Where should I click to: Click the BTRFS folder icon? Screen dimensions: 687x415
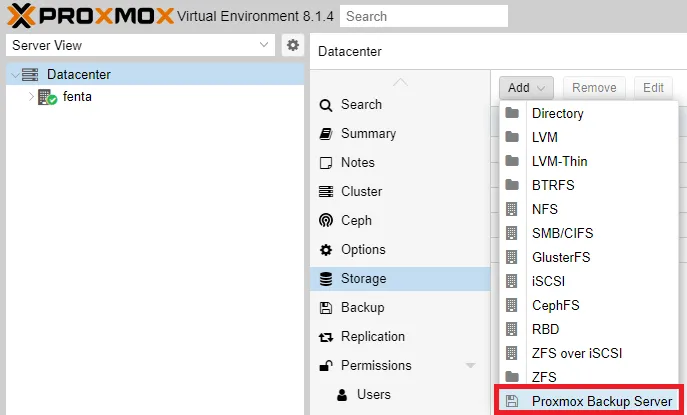tap(512, 185)
